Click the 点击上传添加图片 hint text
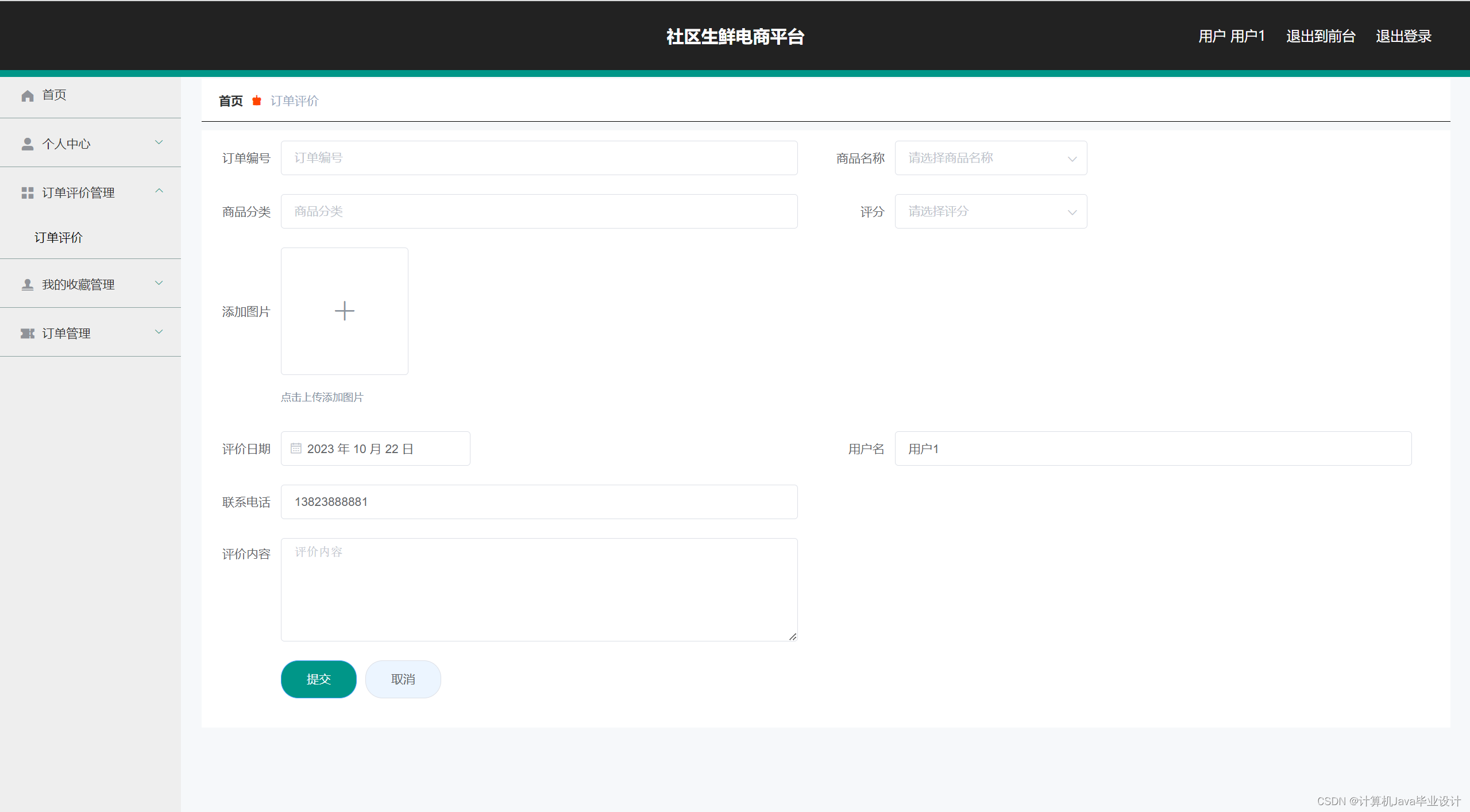1470x812 pixels. tap(322, 397)
